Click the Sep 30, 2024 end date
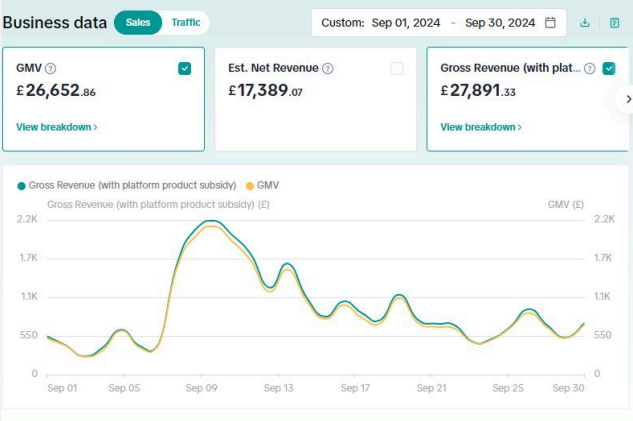The height and width of the screenshot is (421, 633). click(x=500, y=23)
